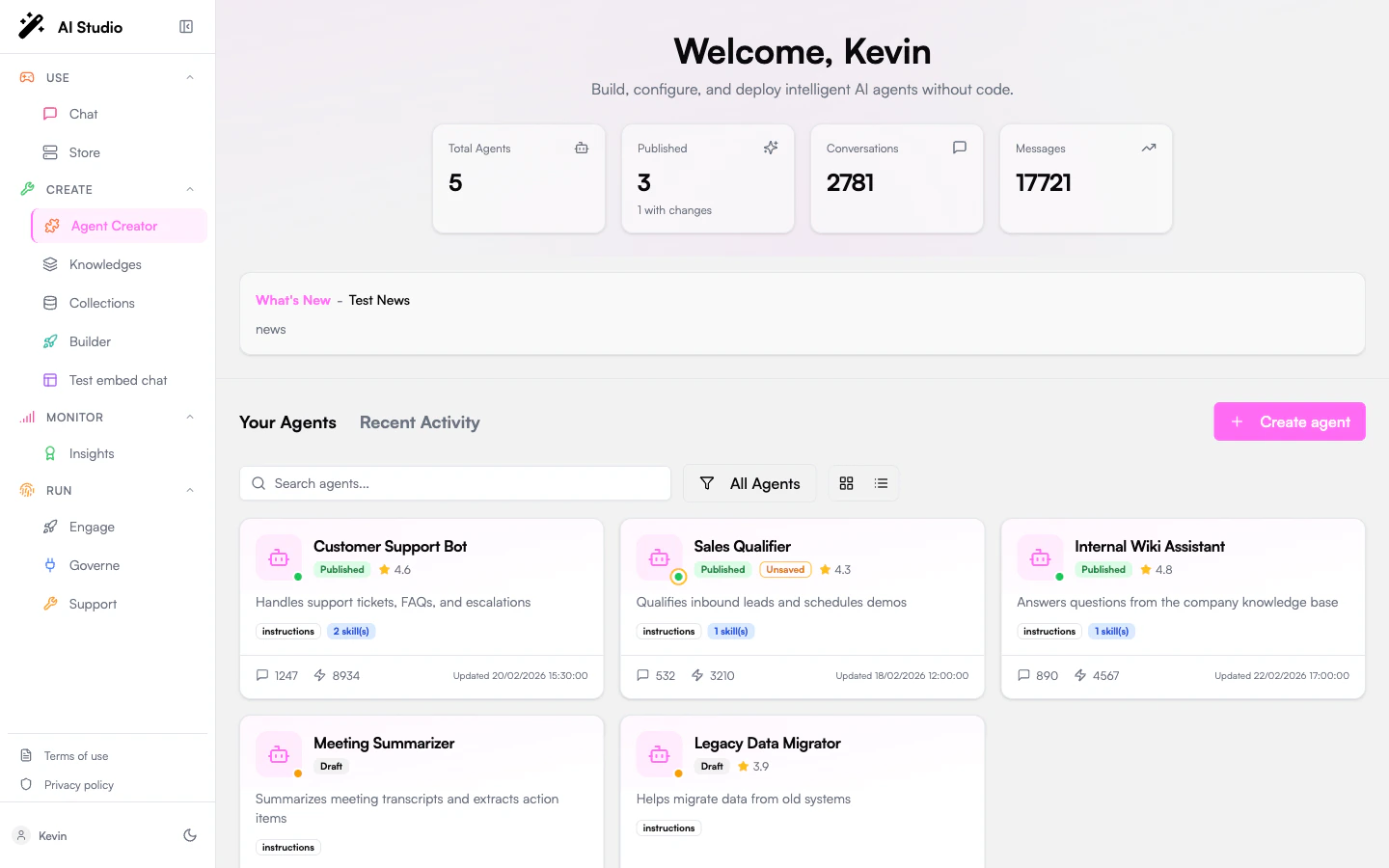This screenshot has width=1389, height=868.
Task: Click Customer Support Bot robot icon
Action: (279, 558)
